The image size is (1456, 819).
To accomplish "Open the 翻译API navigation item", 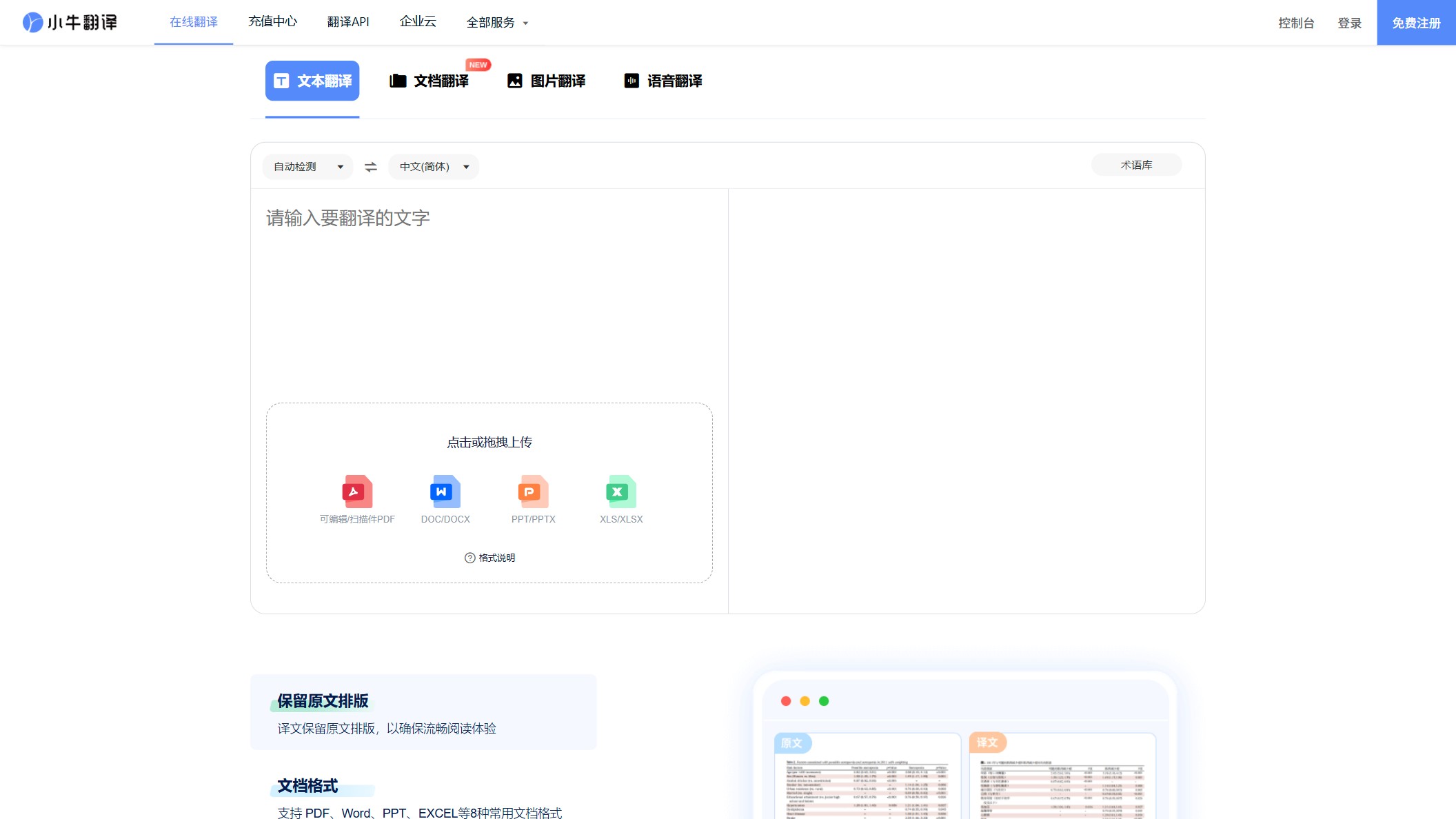I will [x=348, y=21].
